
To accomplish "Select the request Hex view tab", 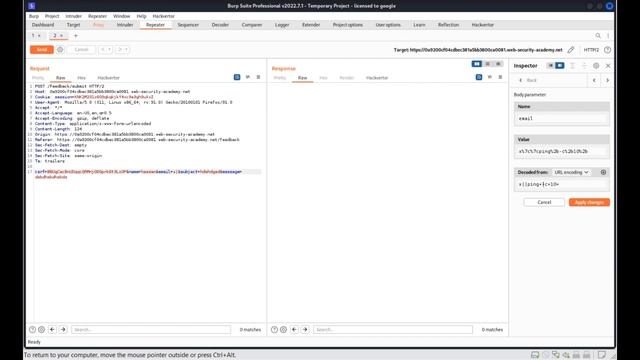I will 81,78.
